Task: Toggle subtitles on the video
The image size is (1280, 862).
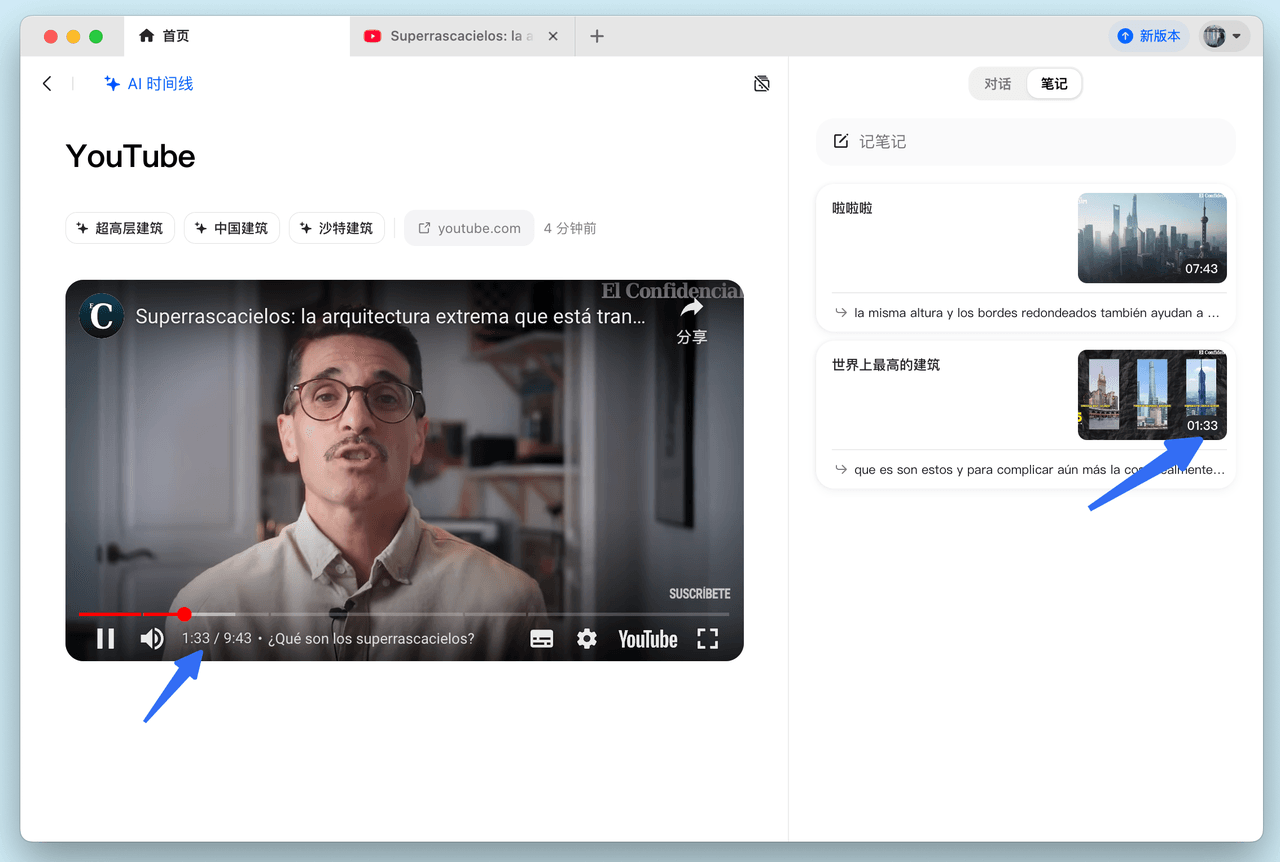Action: [542, 639]
